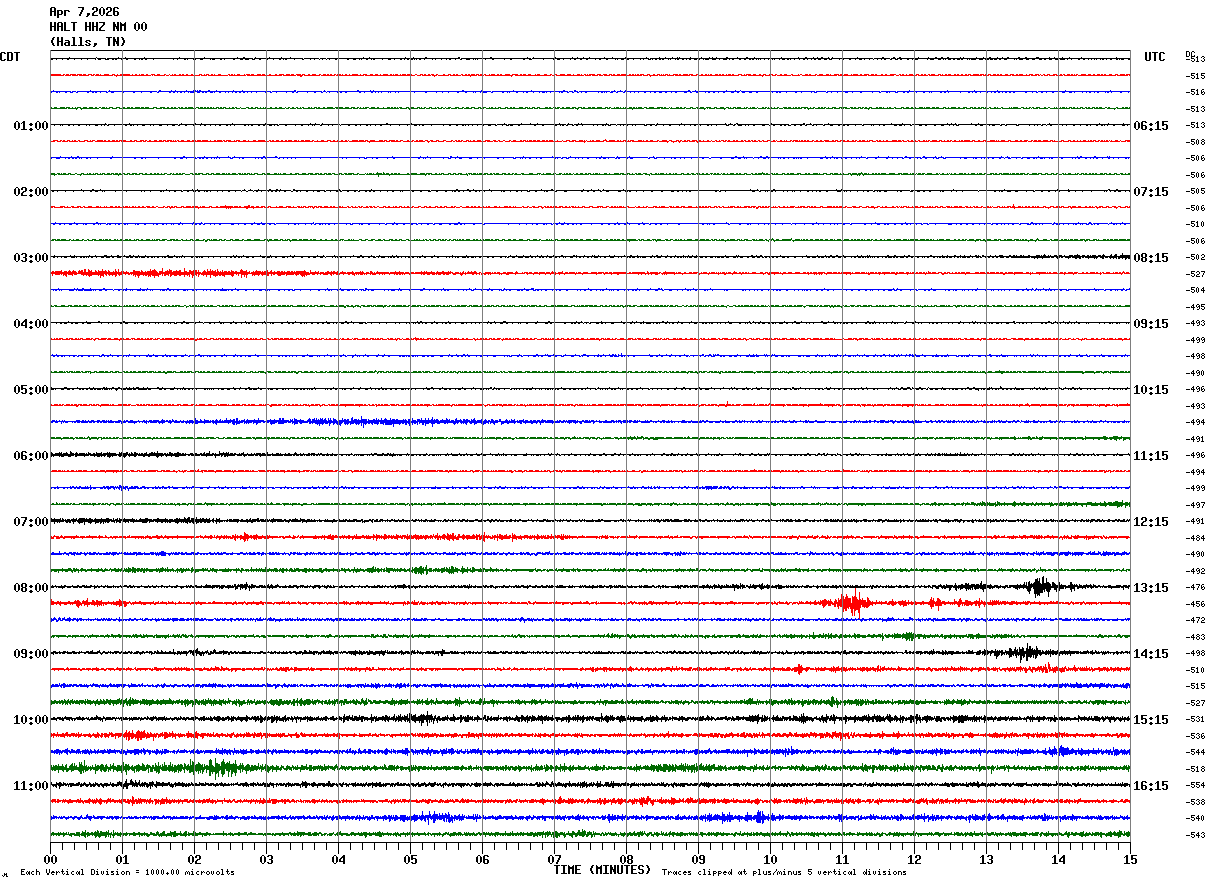Click the DC offset value -518
This screenshot has width=1210, height=886.
click(x=1195, y=769)
